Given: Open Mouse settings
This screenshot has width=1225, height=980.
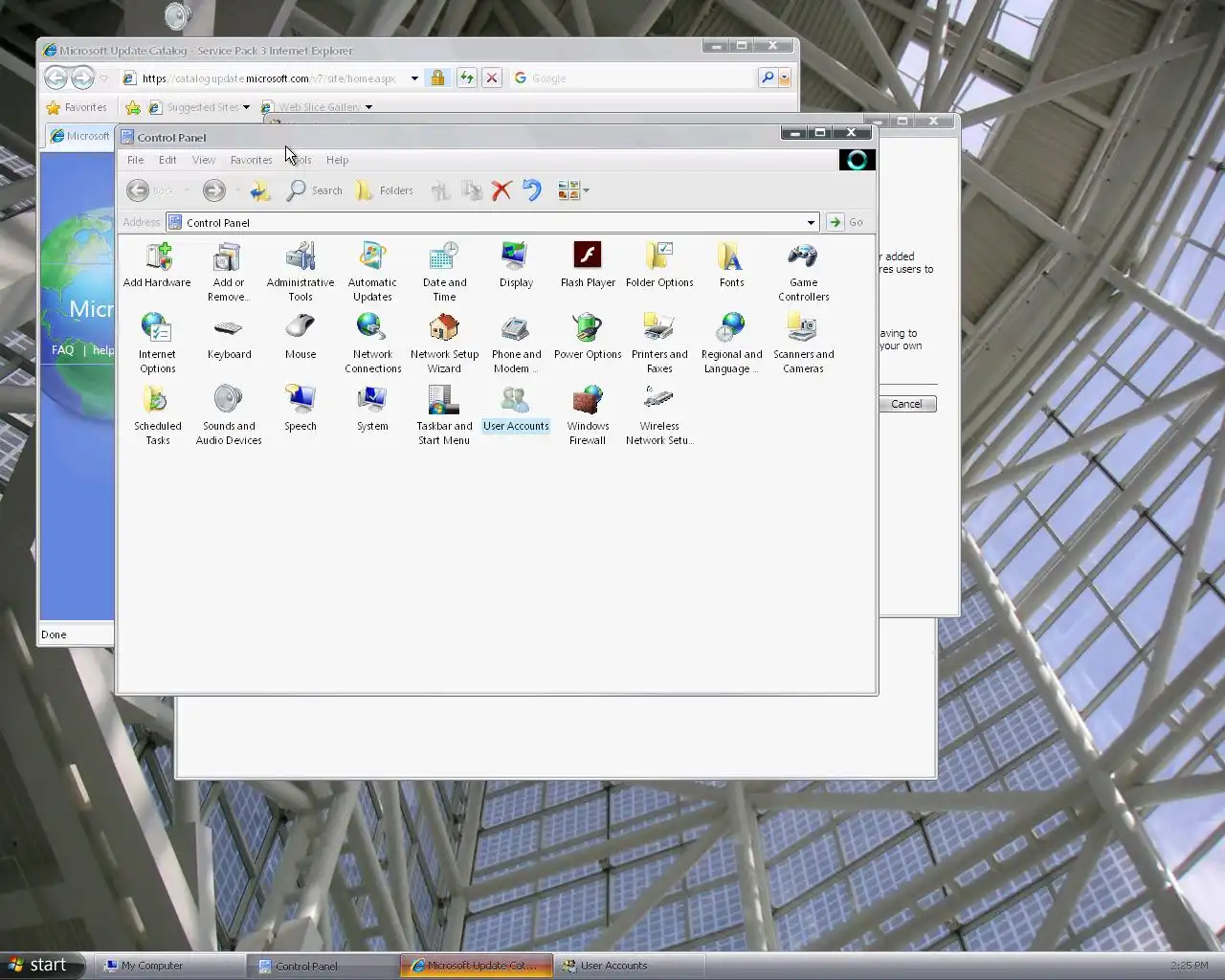Looking at the screenshot, I should 301,337.
